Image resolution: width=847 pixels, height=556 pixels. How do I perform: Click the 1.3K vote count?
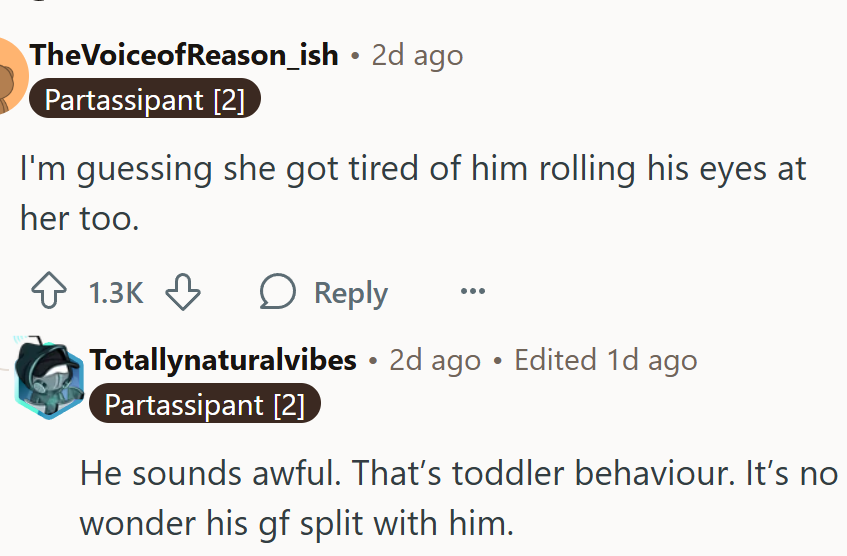tap(116, 293)
